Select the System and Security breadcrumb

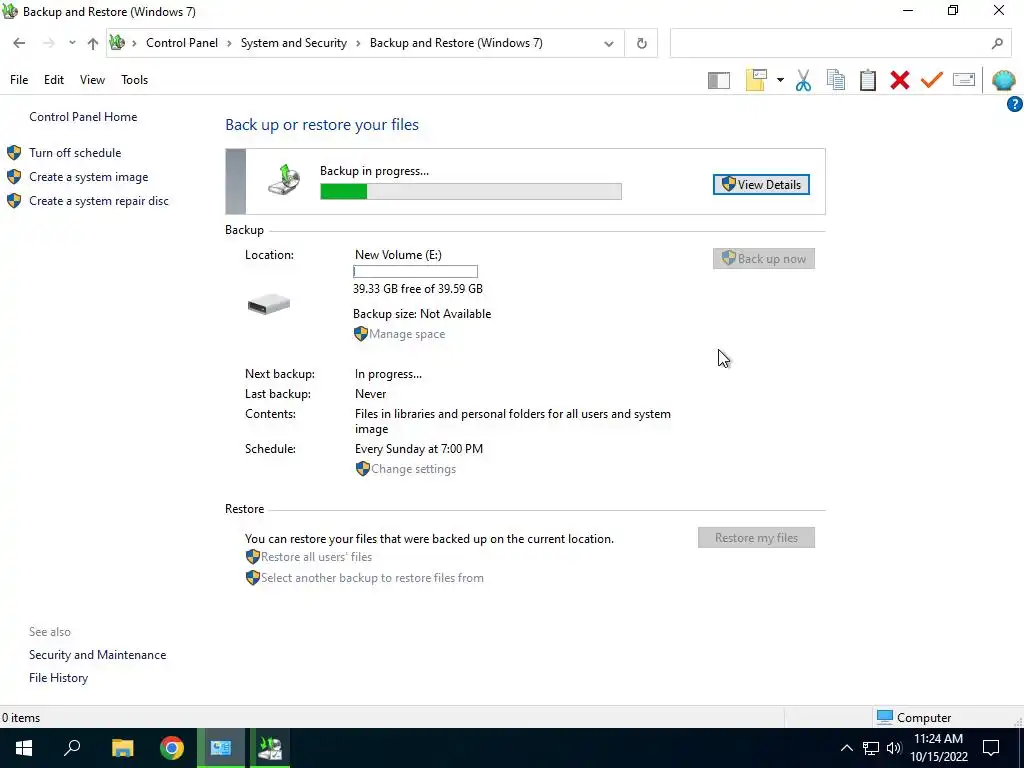[x=294, y=43]
